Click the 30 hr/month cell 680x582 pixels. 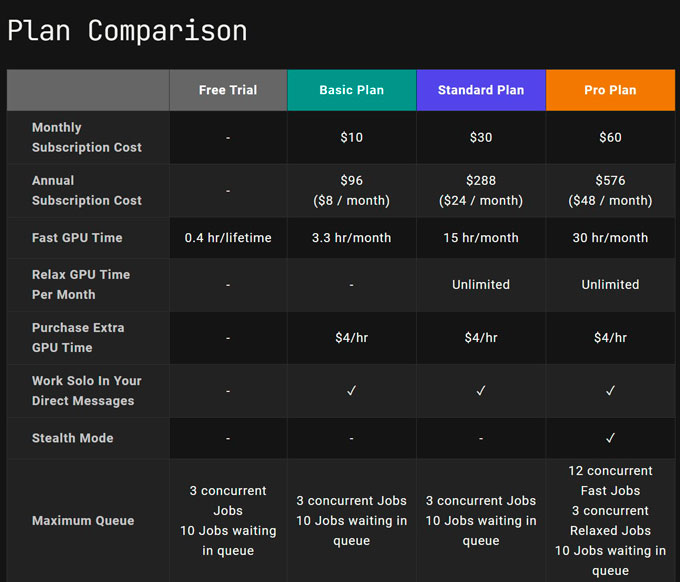(x=610, y=238)
